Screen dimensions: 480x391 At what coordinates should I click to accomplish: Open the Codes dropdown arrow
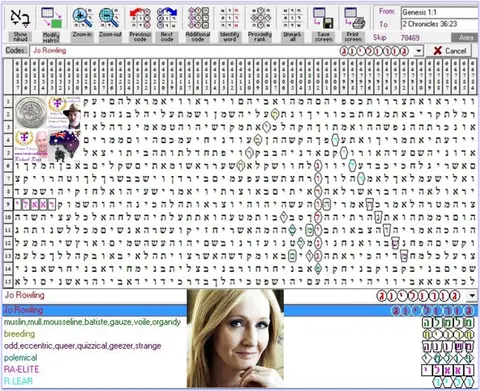pyautogui.click(x=419, y=51)
